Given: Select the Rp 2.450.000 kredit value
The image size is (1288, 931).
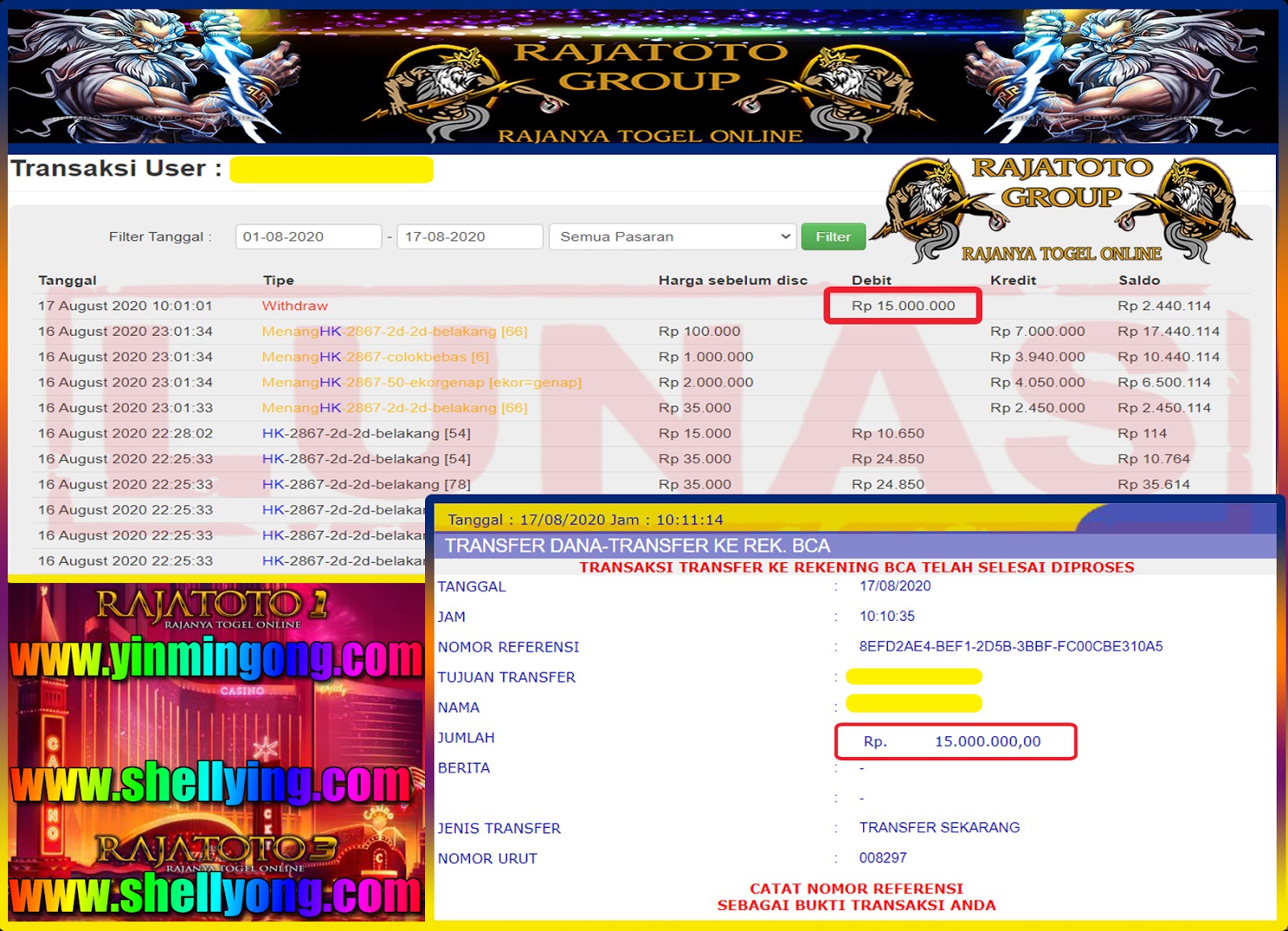Looking at the screenshot, I should pyautogui.click(x=1038, y=408).
